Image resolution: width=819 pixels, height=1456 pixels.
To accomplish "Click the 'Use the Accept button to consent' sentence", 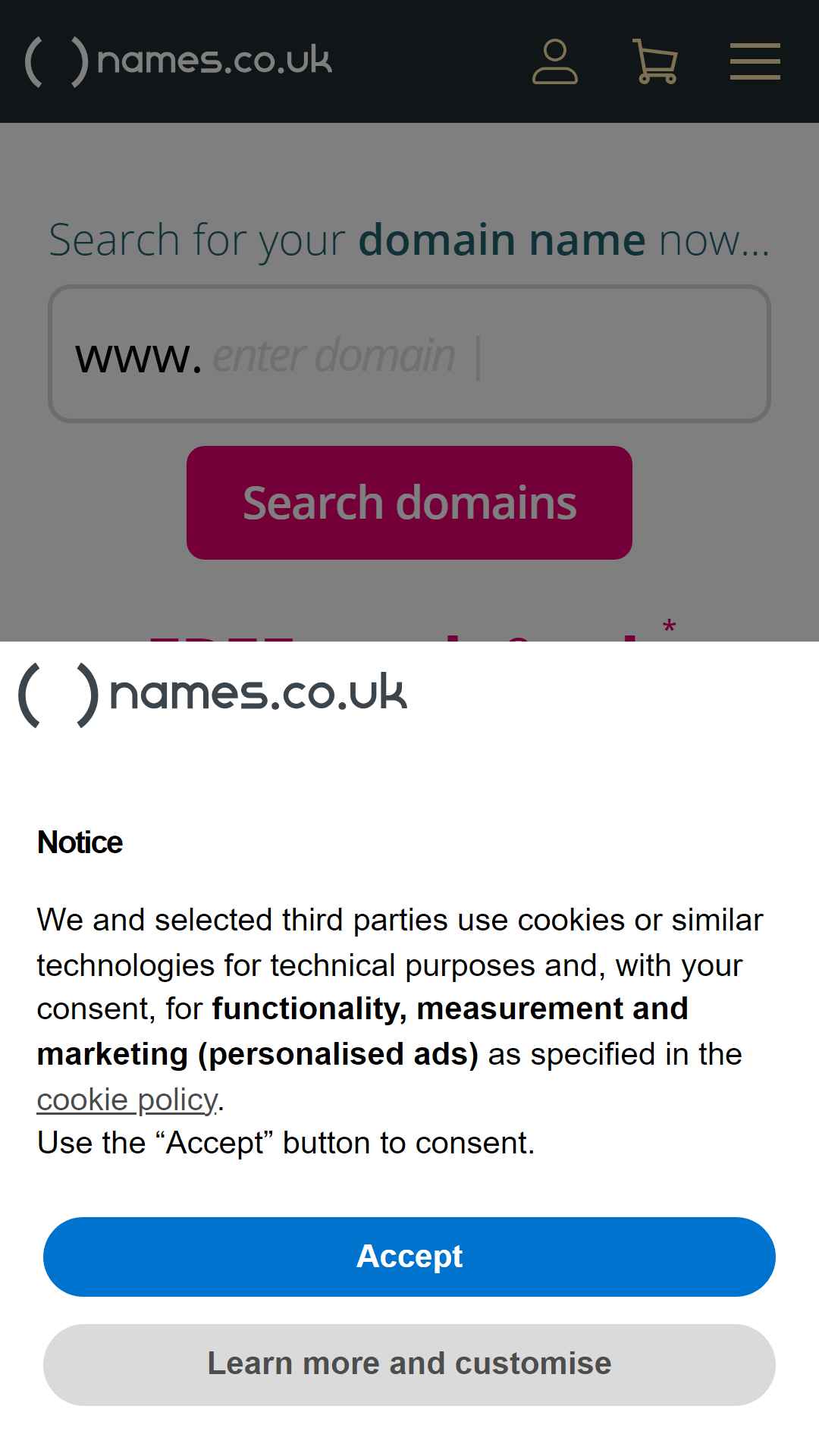I will tap(286, 1143).
